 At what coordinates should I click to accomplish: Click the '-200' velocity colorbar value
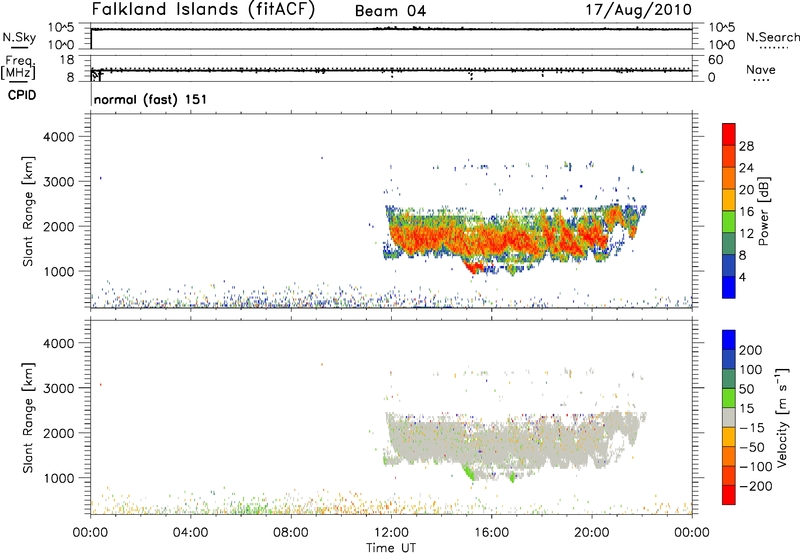pos(756,486)
